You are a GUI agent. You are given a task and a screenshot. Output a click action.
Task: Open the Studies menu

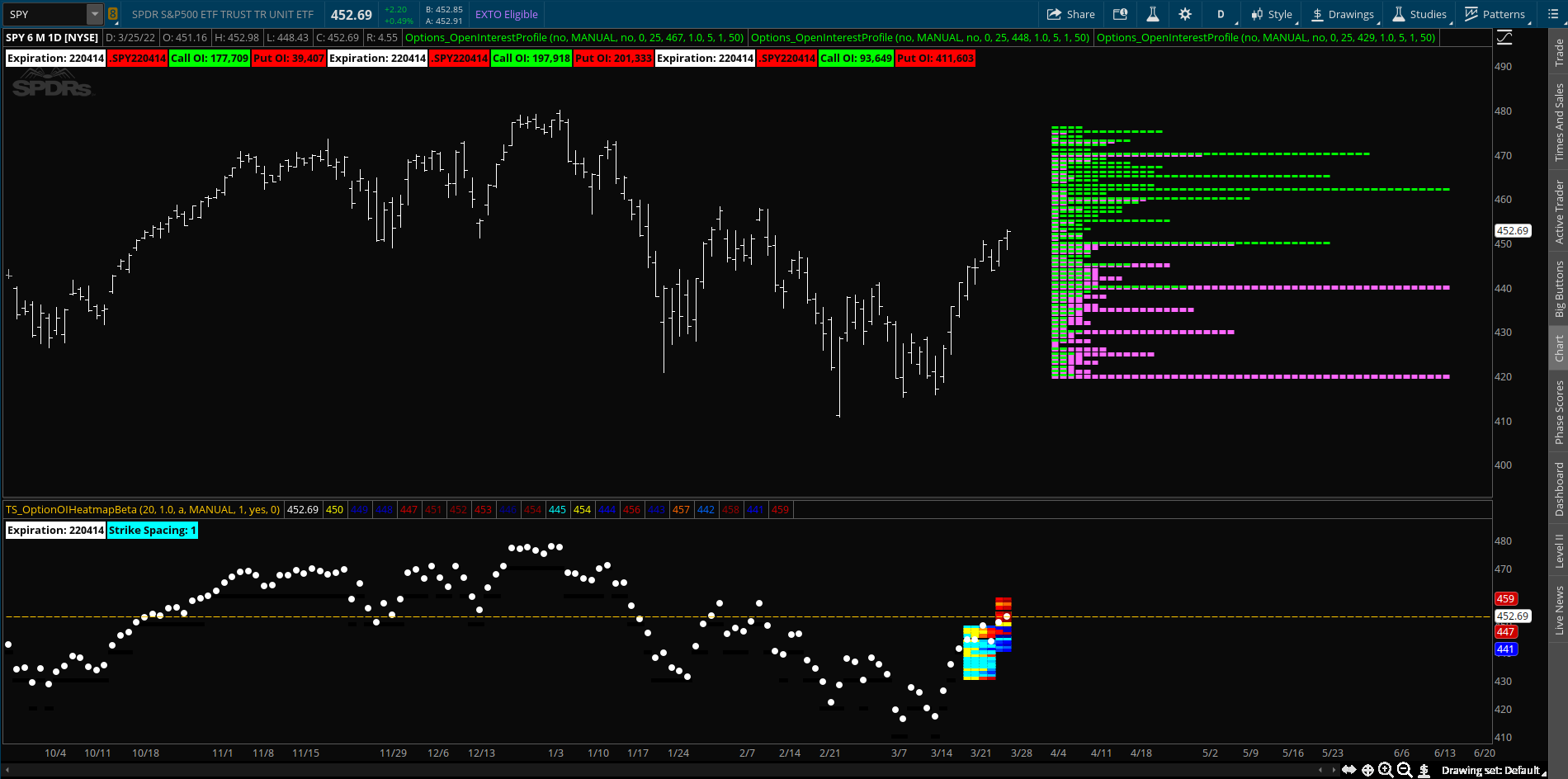(1419, 14)
